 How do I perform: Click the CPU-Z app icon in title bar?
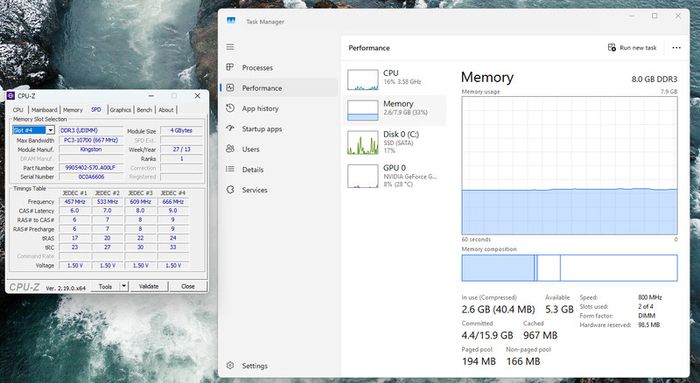11,96
